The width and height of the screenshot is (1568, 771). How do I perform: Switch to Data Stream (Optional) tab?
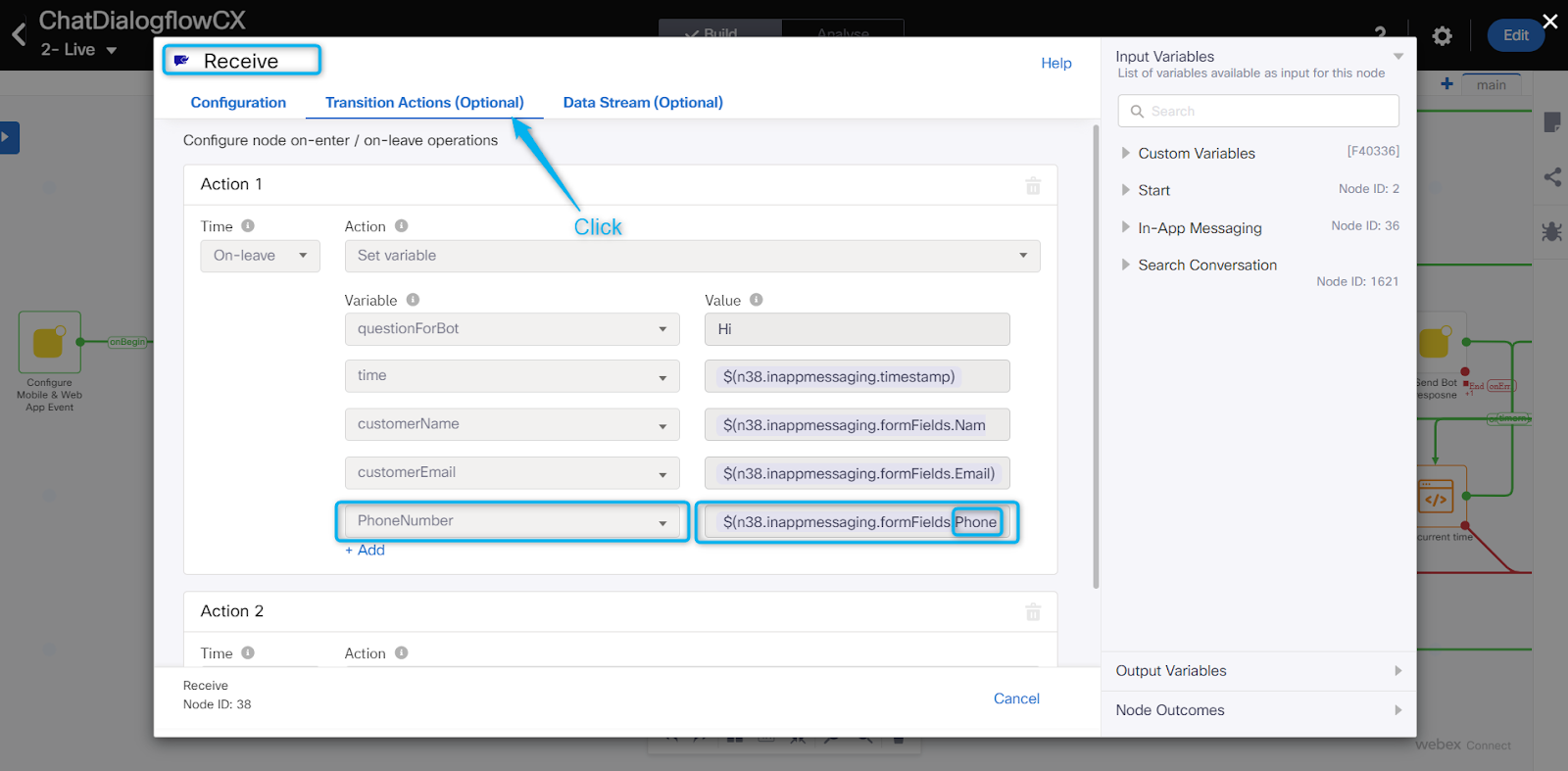click(643, 102)
